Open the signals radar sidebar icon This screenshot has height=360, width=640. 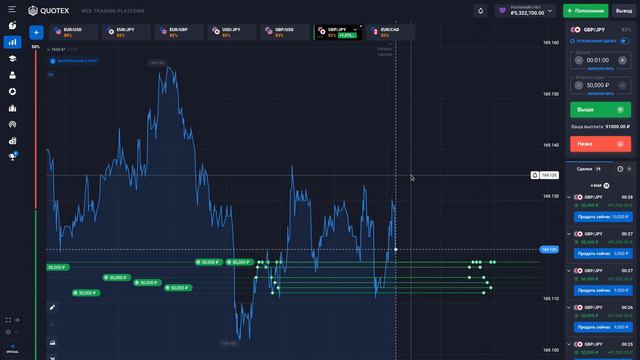point(12,124)
